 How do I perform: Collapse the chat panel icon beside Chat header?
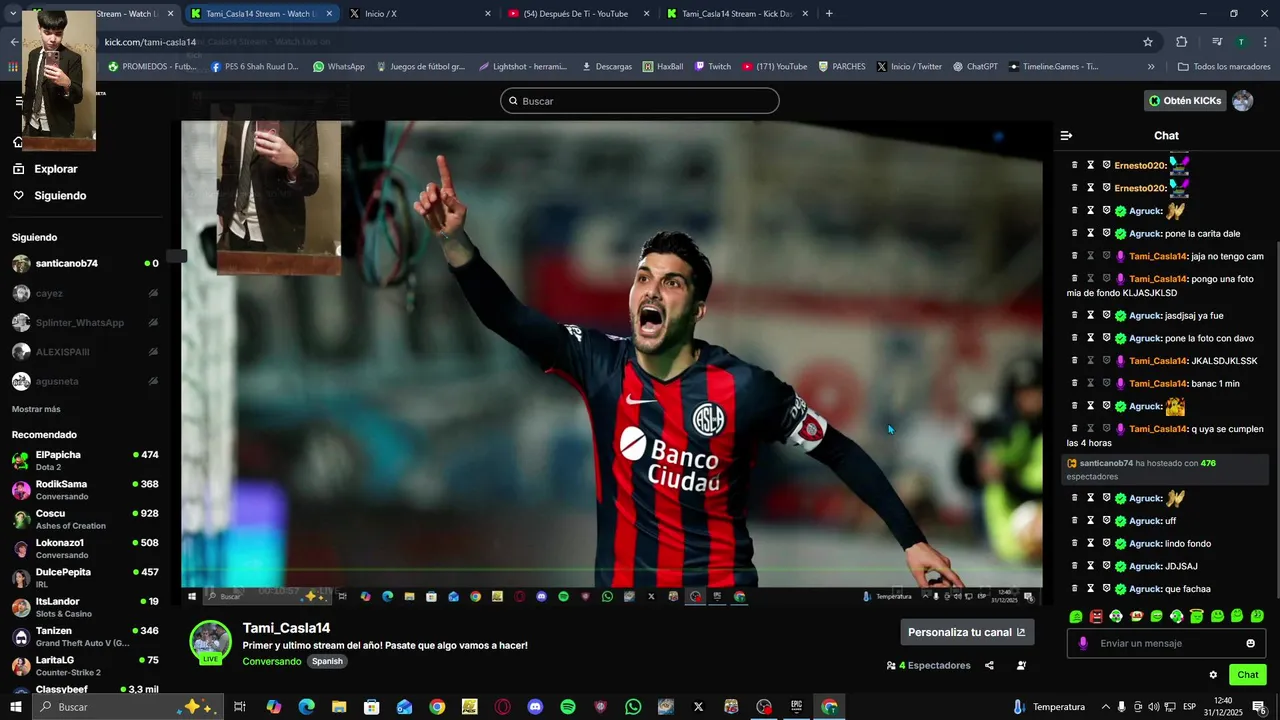(x=1066, y=135)
